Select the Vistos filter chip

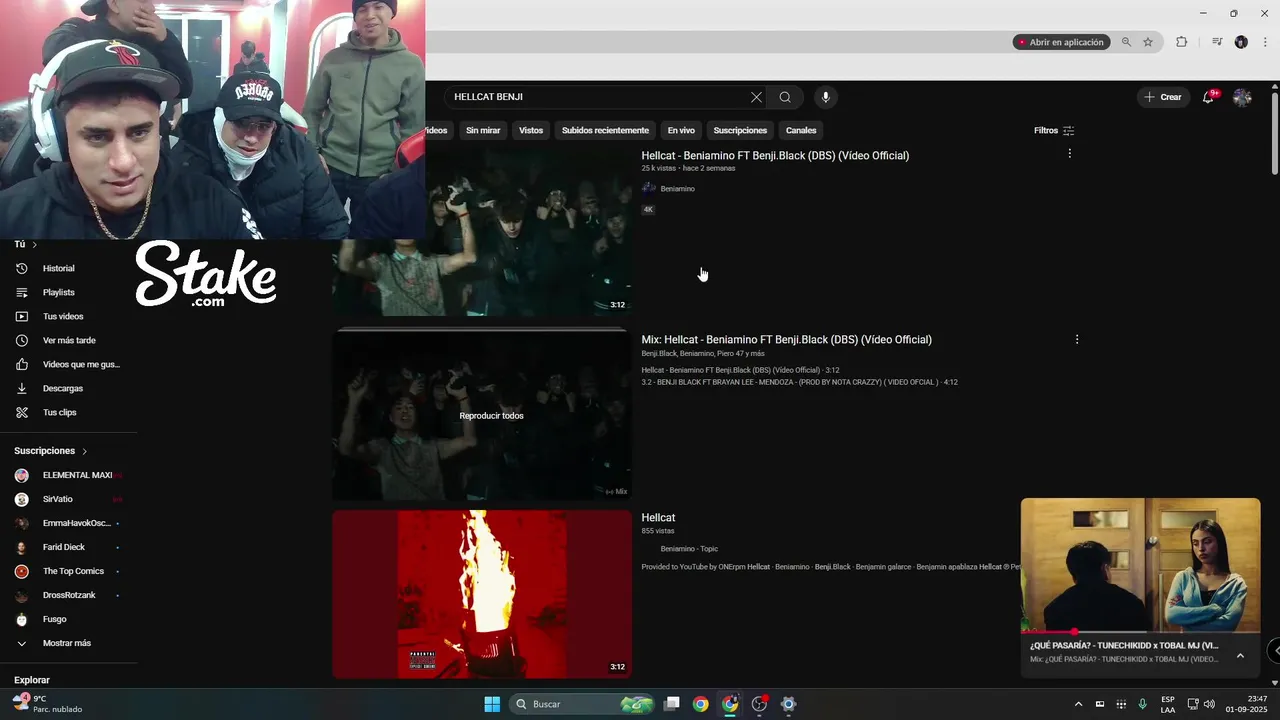(x=531, y=130)
